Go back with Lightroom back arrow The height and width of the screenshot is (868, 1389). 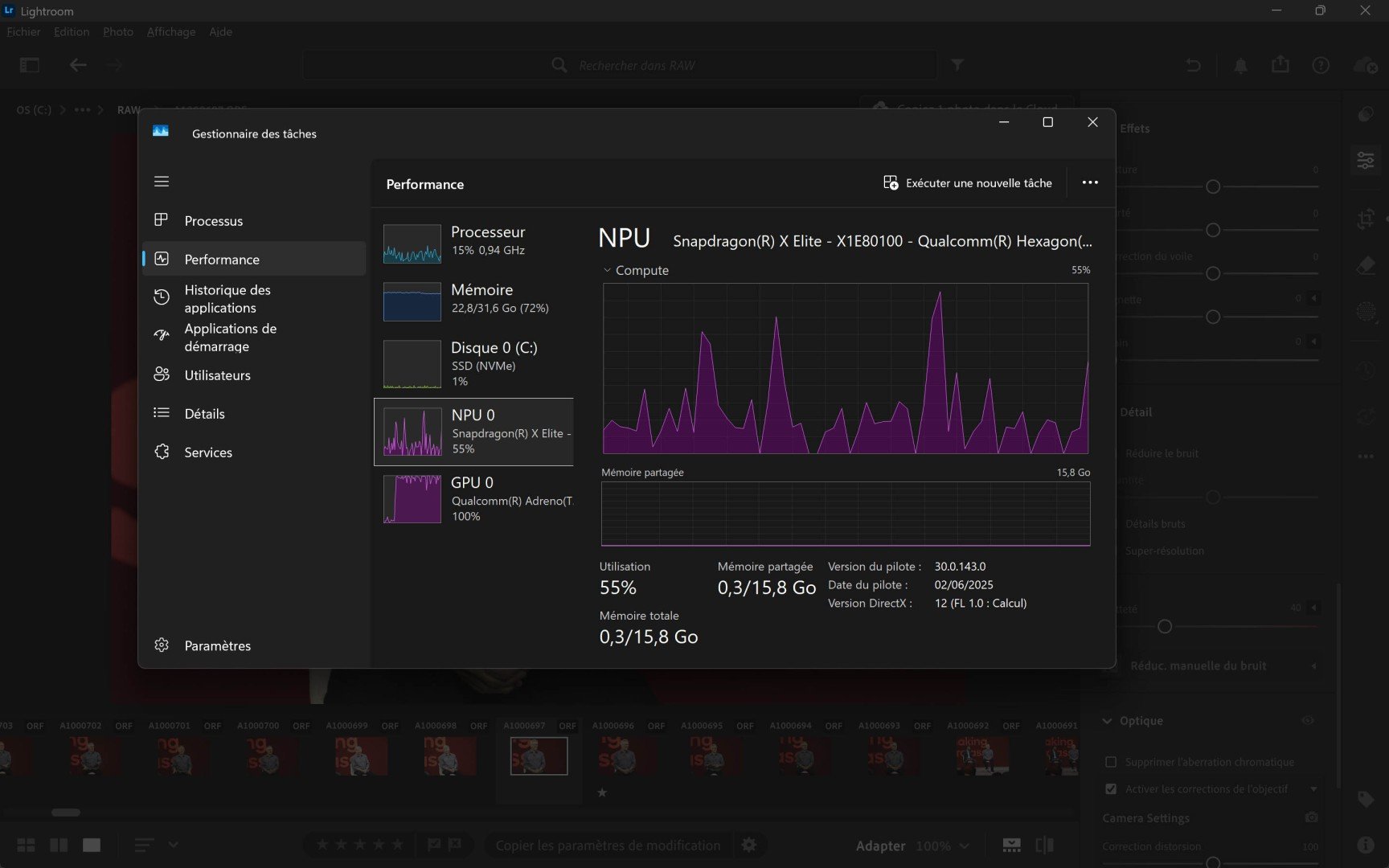tap(78, 65)
